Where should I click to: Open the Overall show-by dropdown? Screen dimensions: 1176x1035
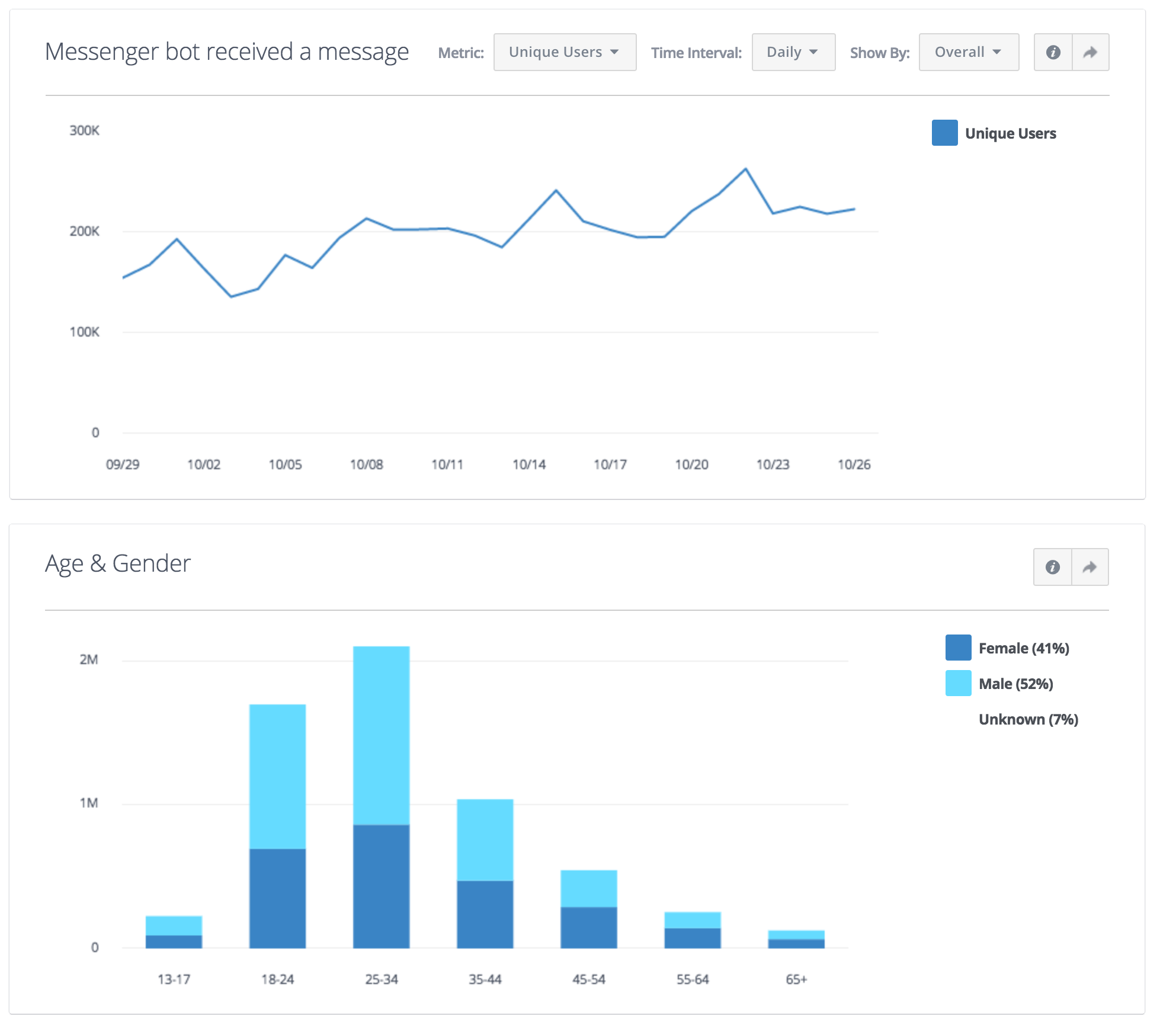point(969,52)
